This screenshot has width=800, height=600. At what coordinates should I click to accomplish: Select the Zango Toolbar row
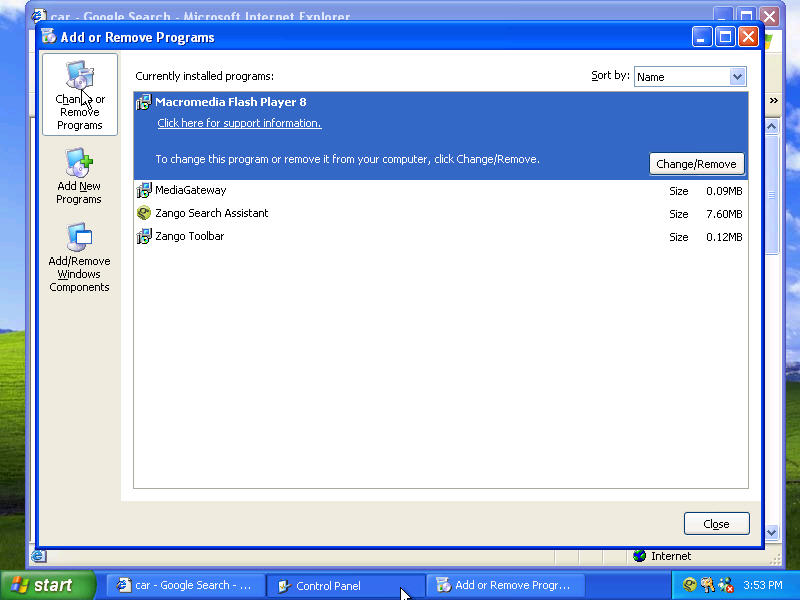point(441,236)
